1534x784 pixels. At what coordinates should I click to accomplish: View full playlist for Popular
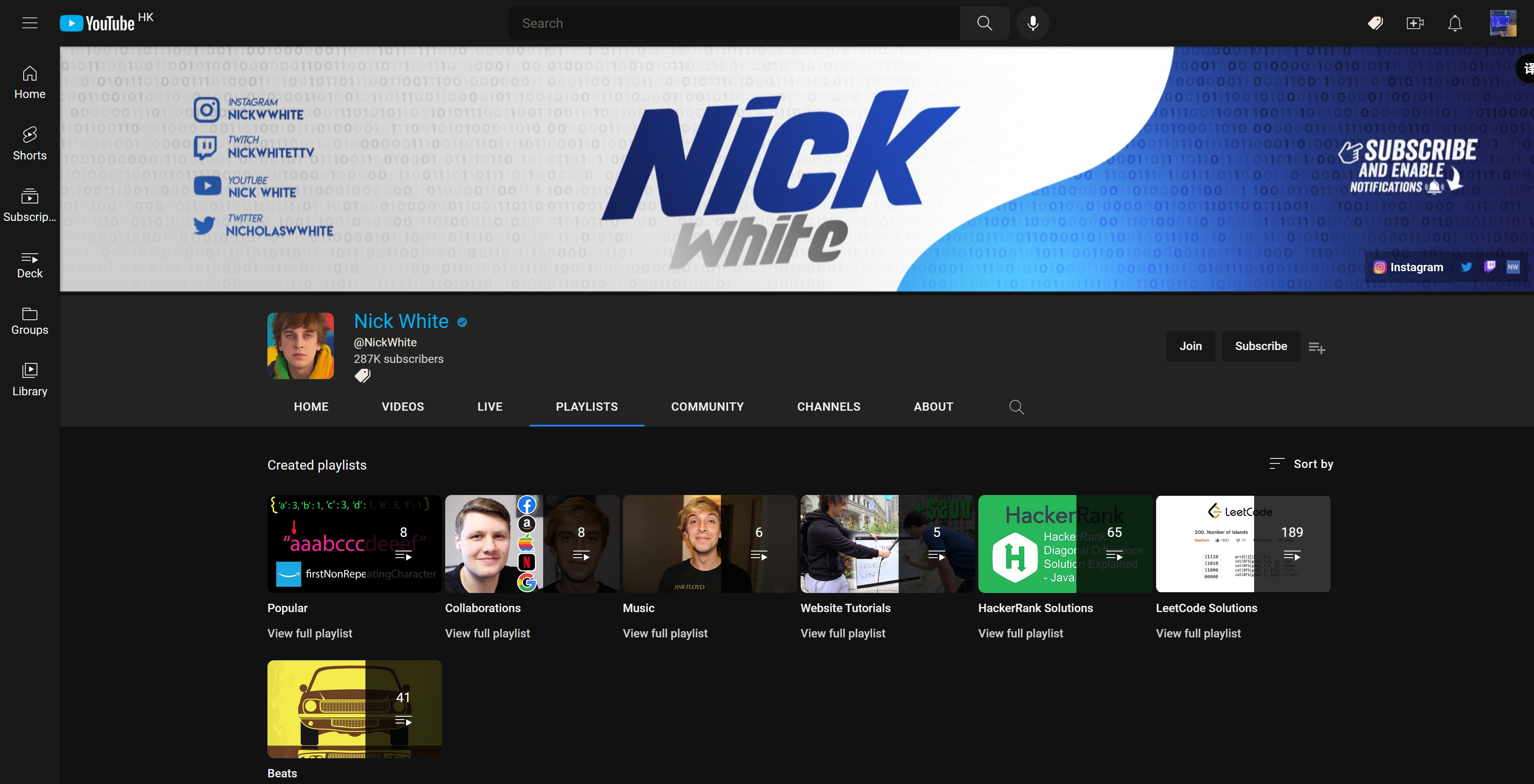pyautogui.click(x=310, y=633)
